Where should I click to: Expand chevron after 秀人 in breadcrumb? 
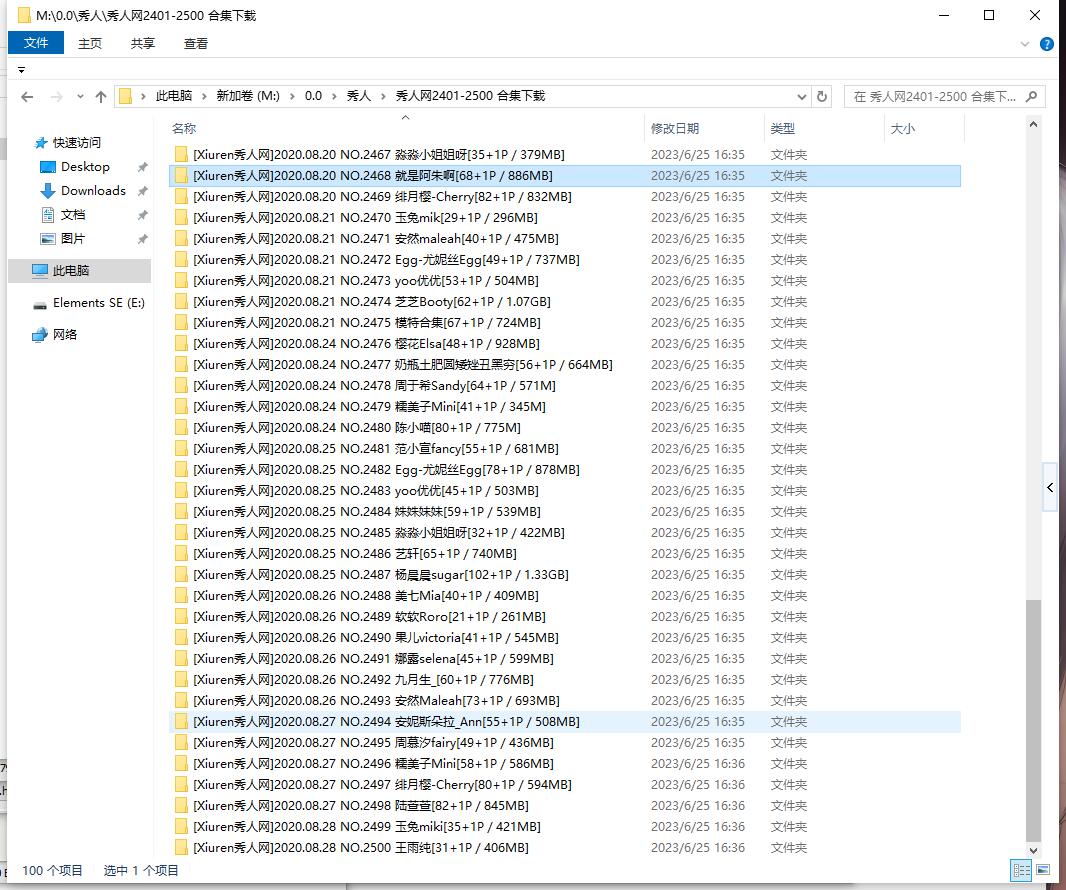[383, 97]
